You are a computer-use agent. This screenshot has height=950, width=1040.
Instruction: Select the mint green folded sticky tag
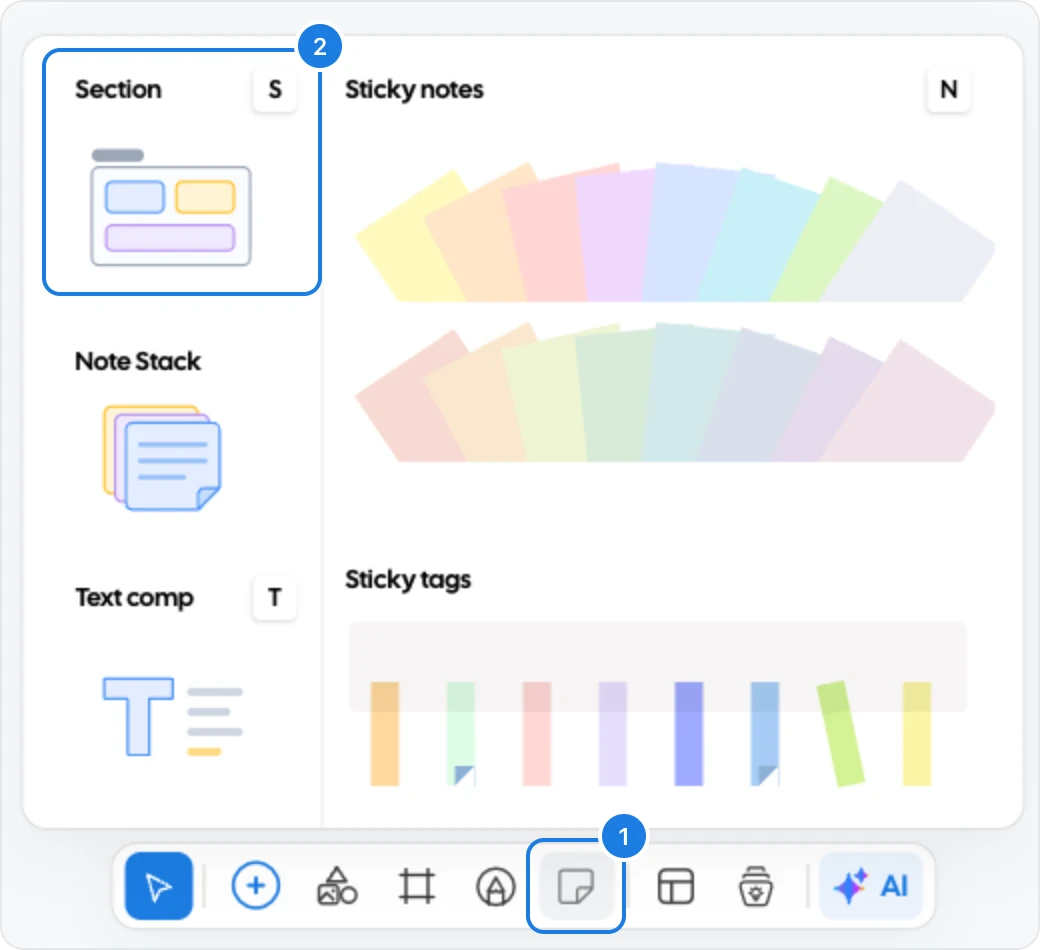pos(461,733)
